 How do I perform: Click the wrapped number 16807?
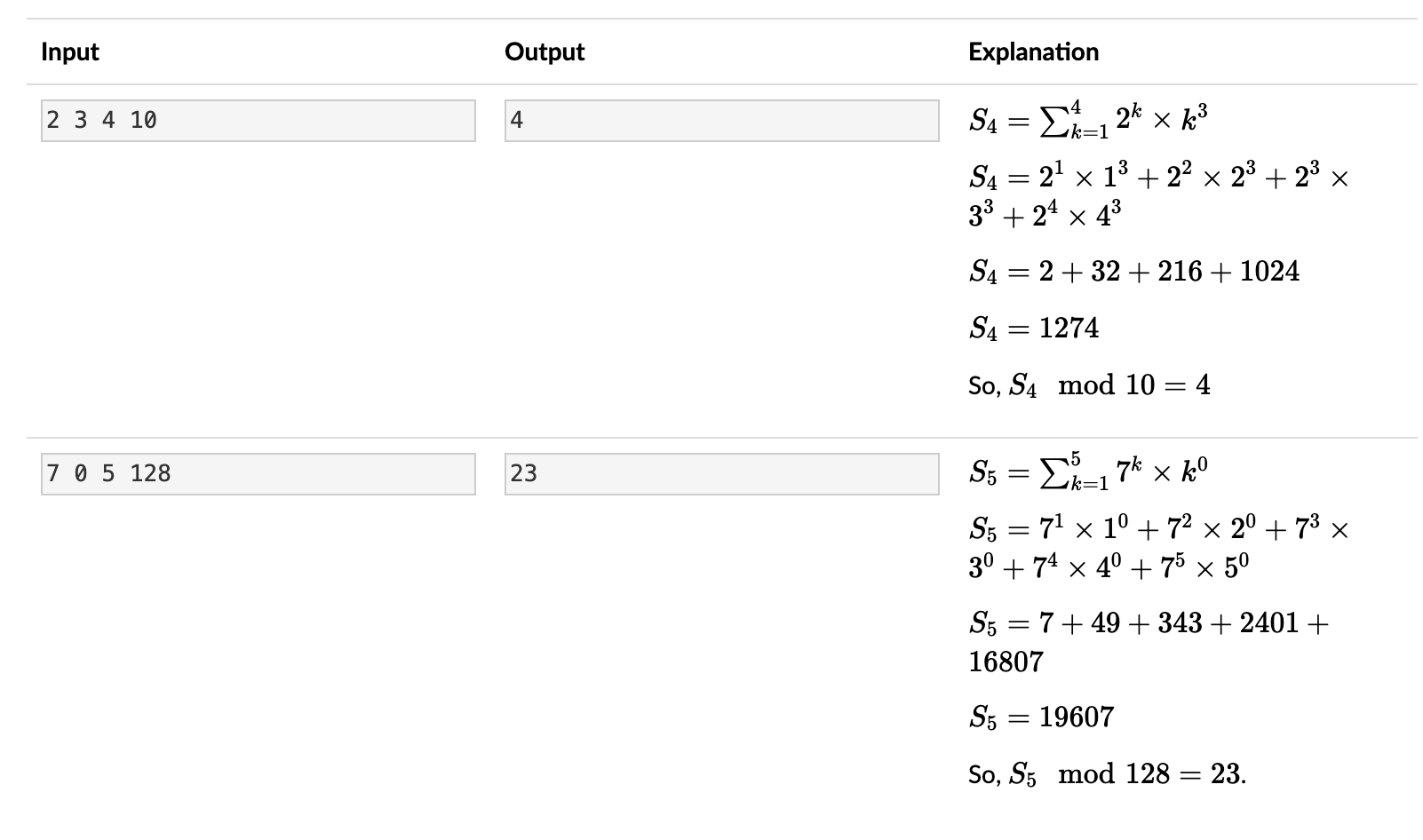(1006, 662)
